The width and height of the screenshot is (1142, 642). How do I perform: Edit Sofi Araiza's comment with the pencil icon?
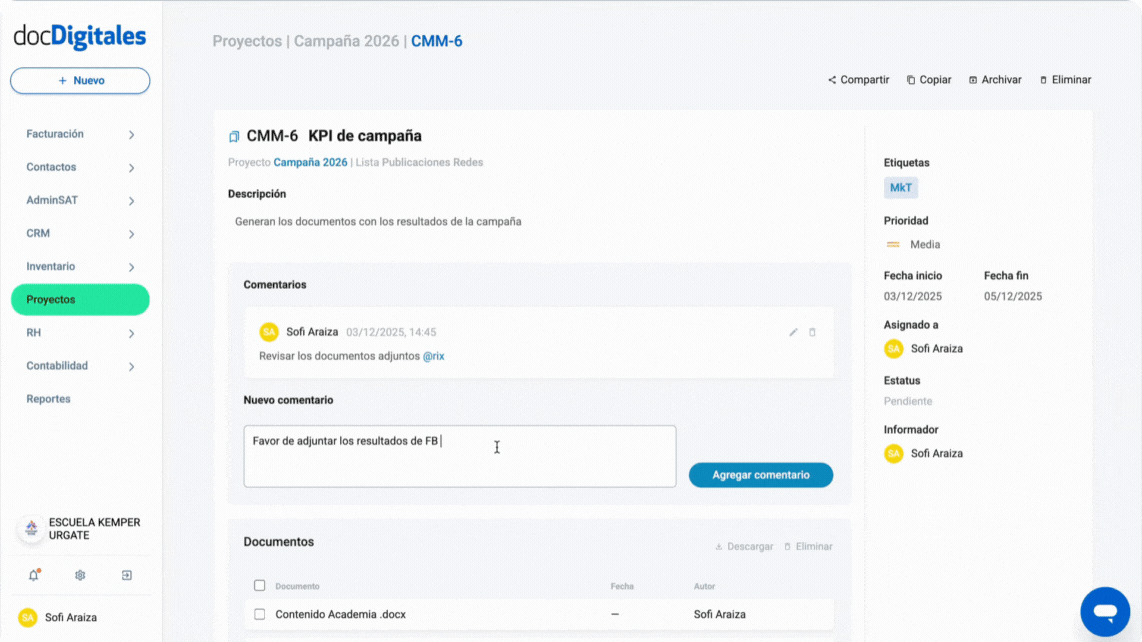pos(793,331)
